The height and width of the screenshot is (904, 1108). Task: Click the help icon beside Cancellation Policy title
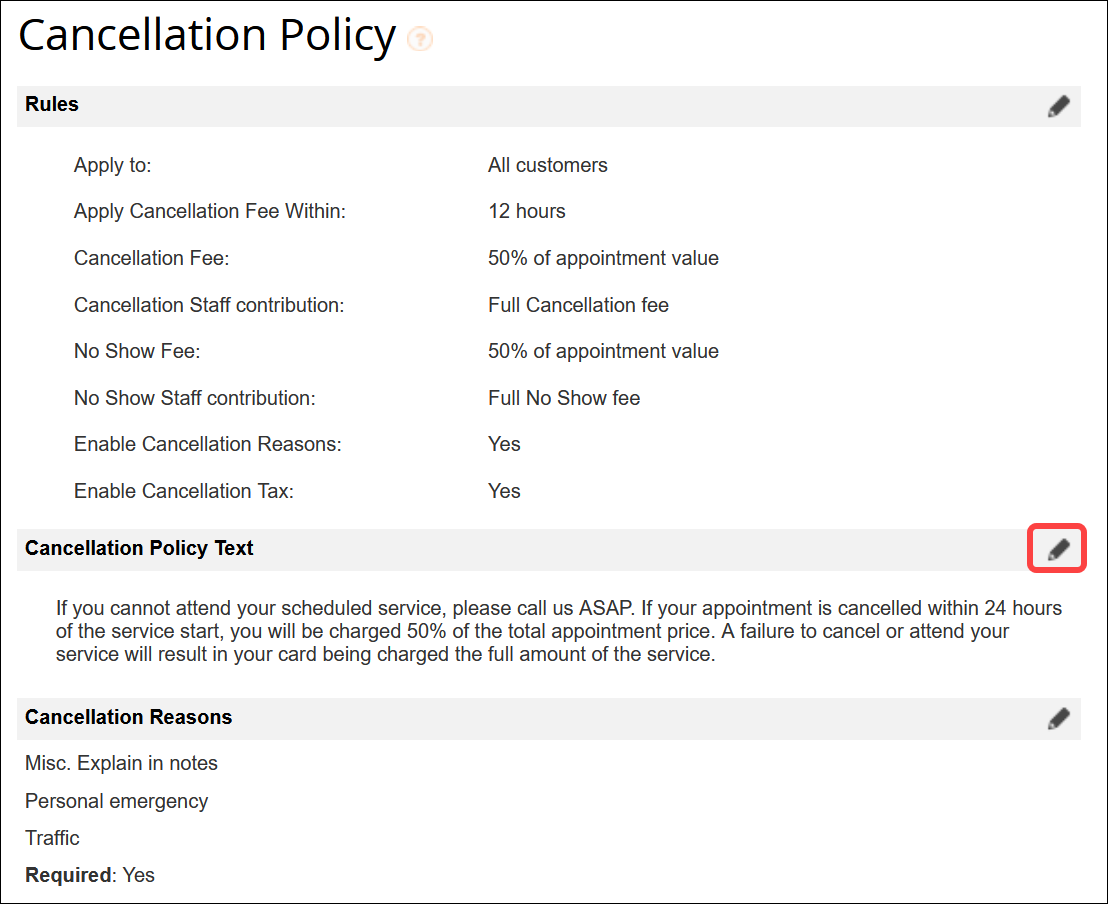click(420, 40)
